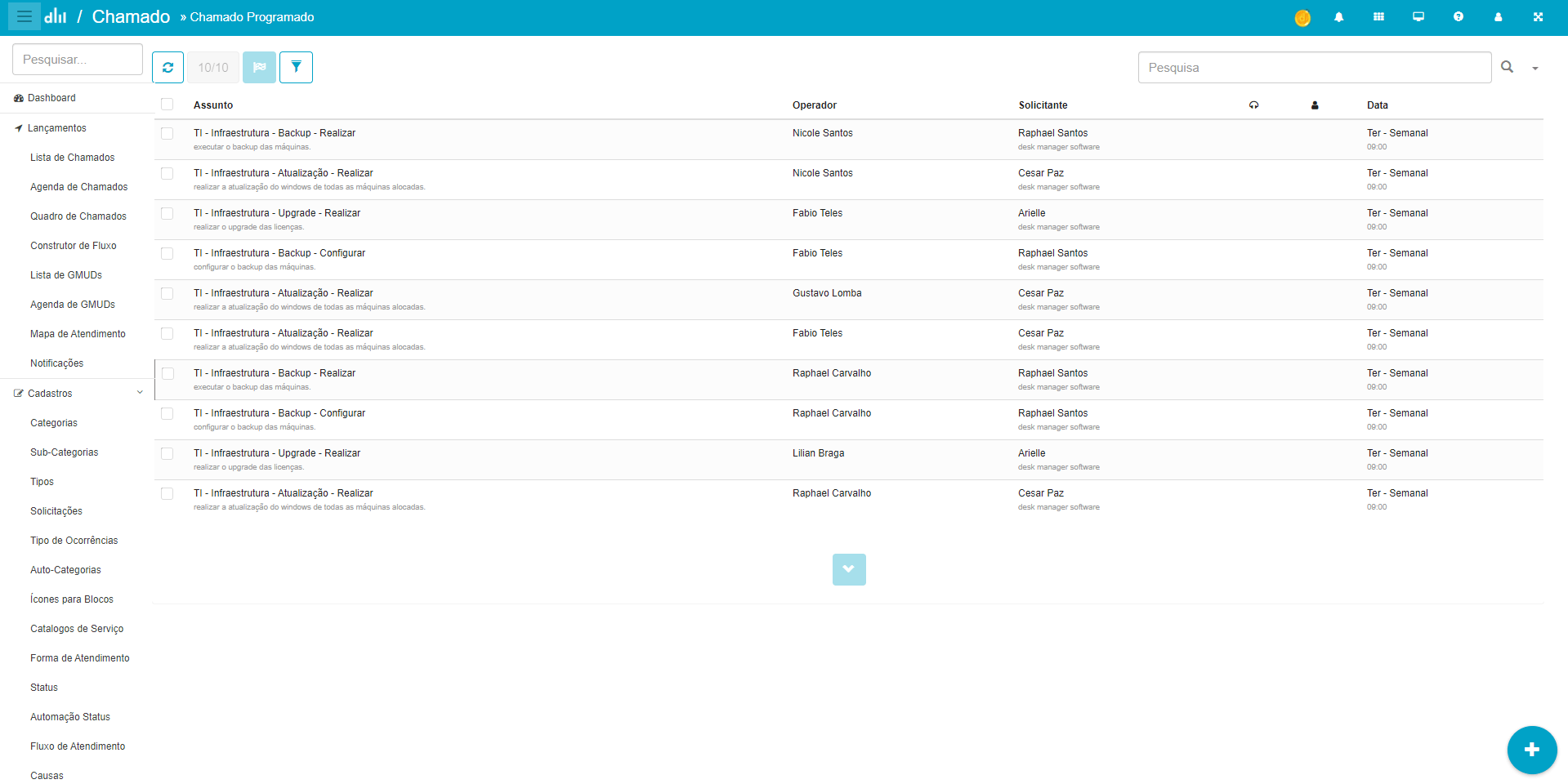Open the filter funnel icon
Screen dimensions: 1568x784
pos(296,68)
